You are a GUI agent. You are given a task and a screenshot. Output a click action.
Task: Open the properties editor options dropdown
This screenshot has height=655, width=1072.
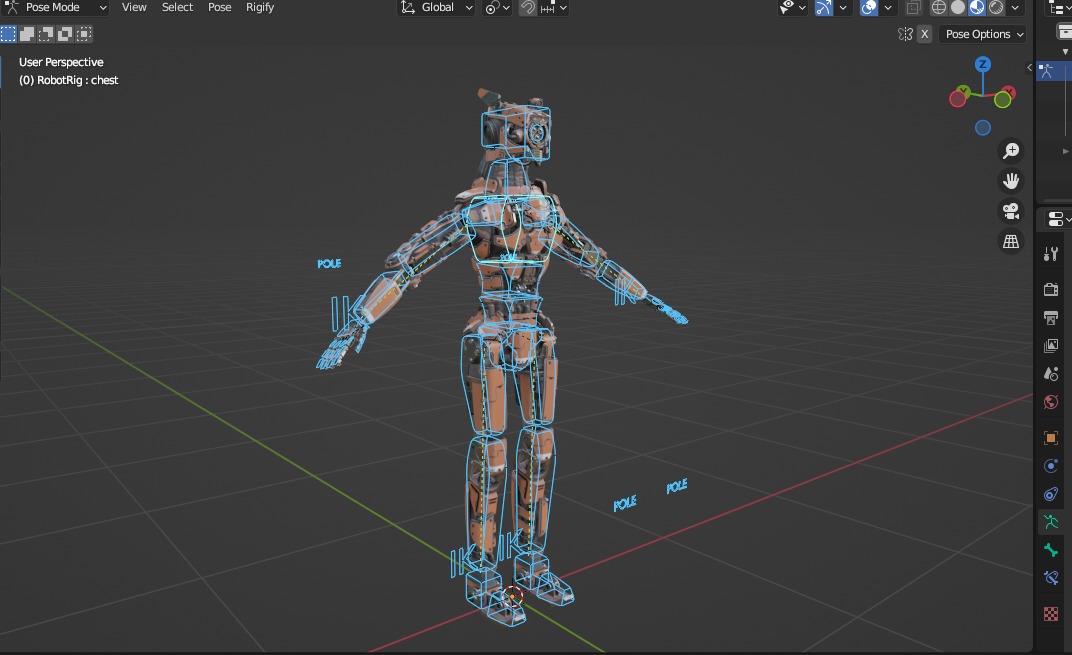point(1058,219)
